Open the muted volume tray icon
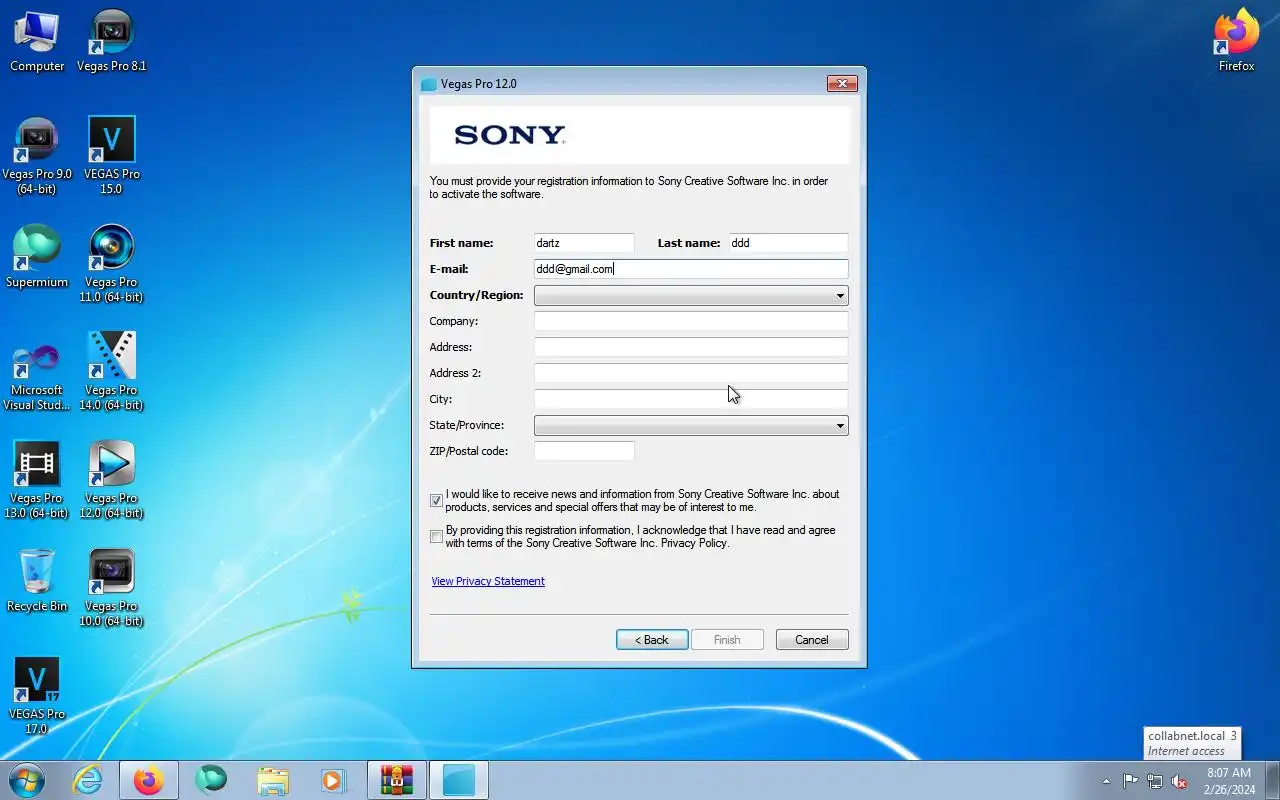Viewport: 1280px width, 800px height. [1180, 781]
